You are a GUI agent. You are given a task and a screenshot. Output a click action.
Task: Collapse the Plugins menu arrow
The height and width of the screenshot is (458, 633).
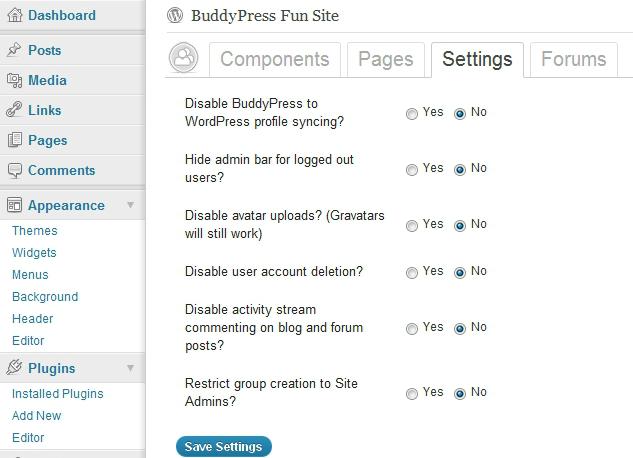130,368
